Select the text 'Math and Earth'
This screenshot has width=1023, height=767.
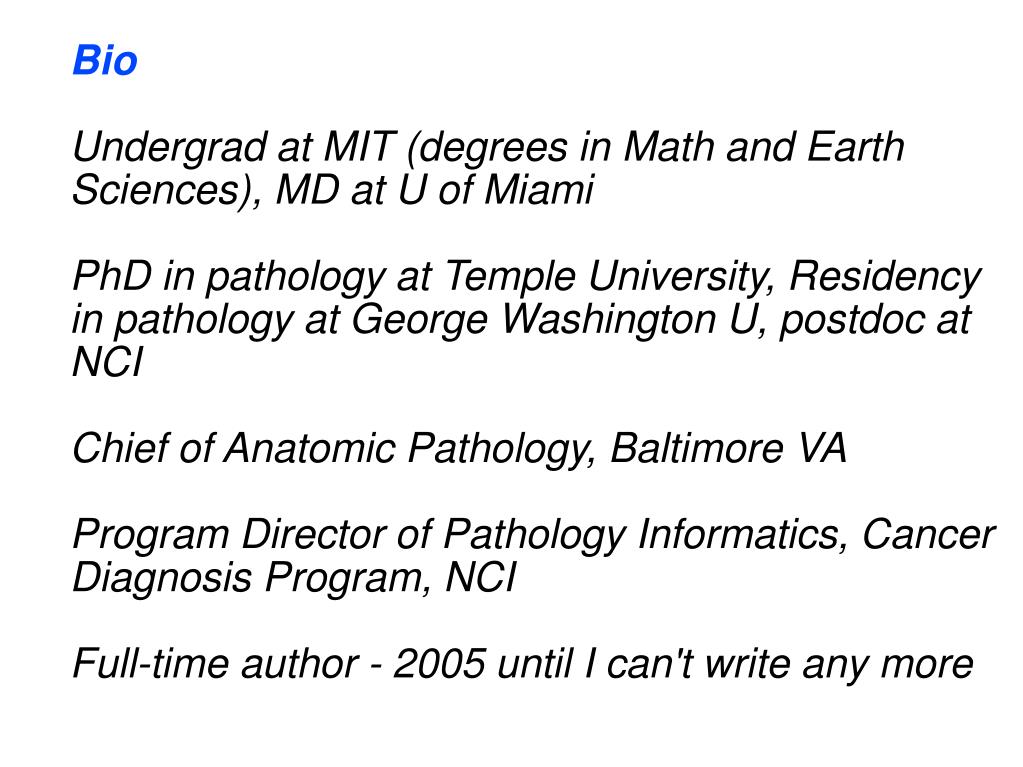coord(764,147)
